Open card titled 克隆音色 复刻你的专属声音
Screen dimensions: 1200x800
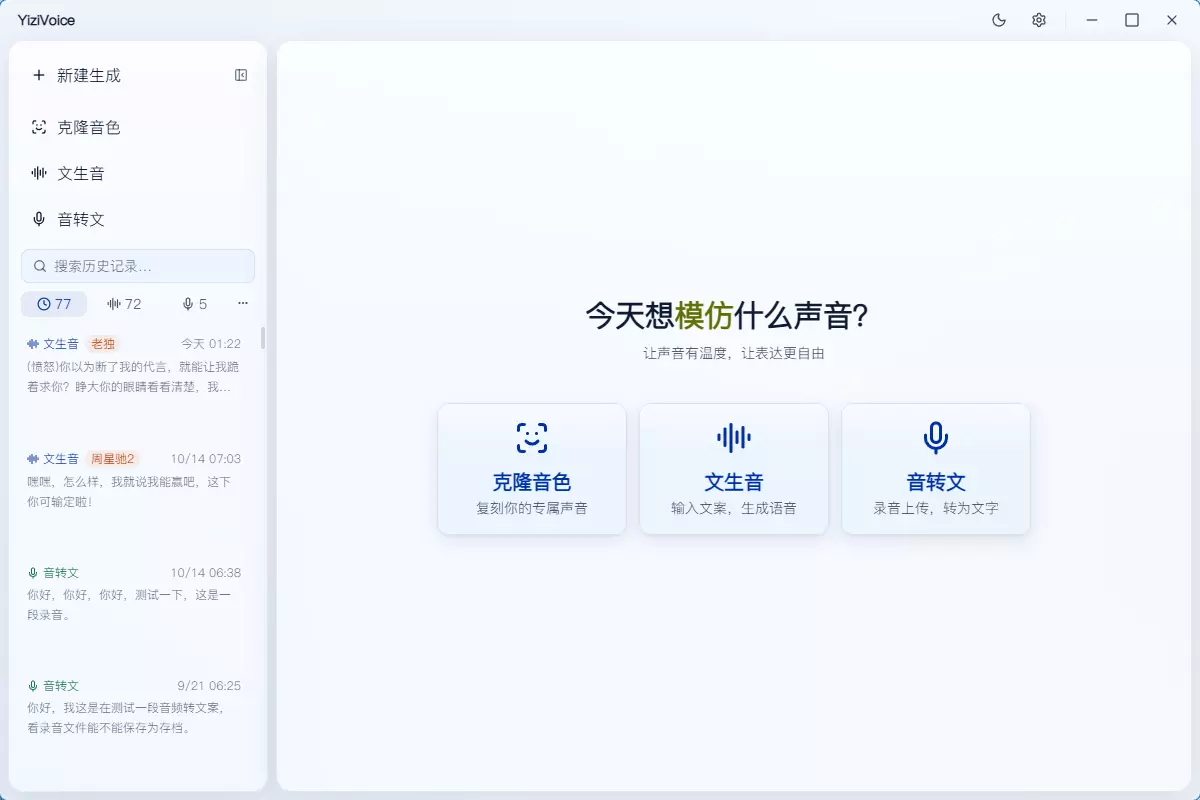532,469
